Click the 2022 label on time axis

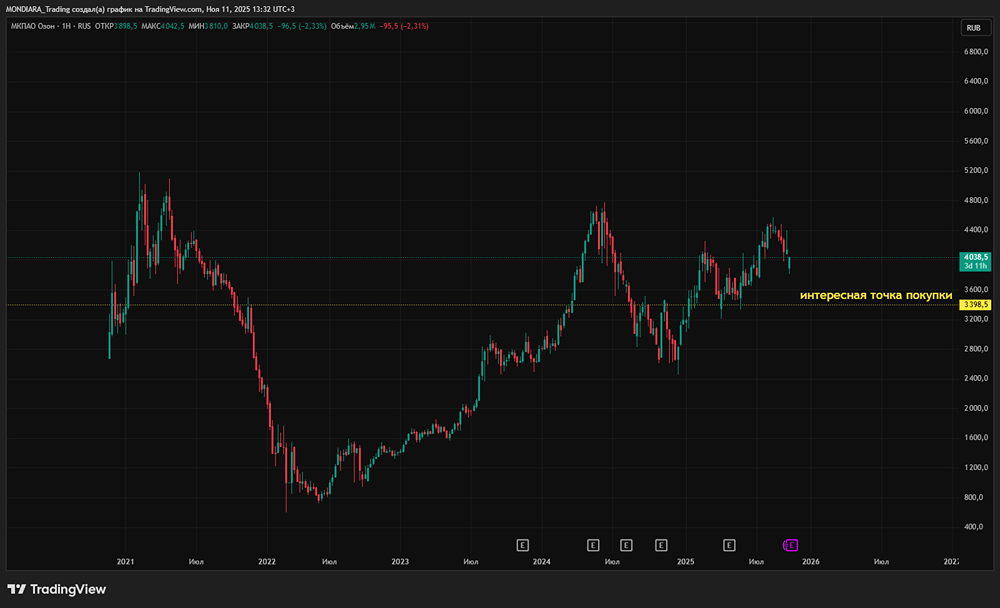(267, 562)
